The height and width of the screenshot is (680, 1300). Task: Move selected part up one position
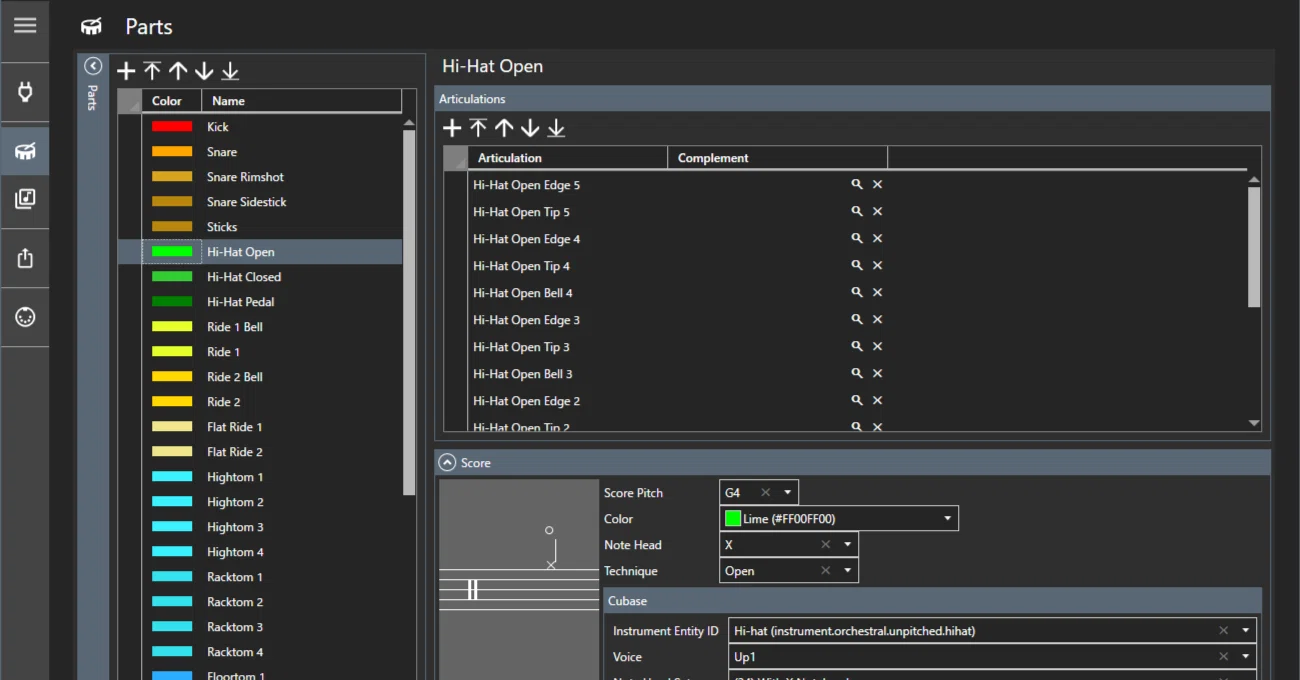point(178,71)
